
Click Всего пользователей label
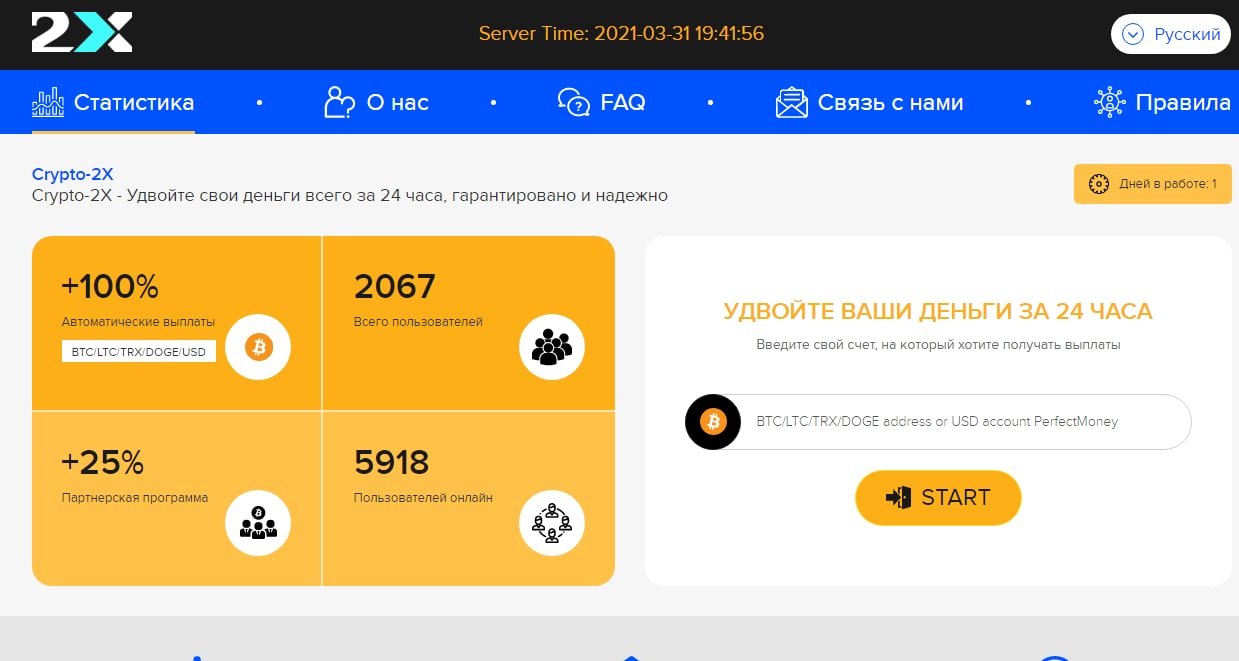(418, 322)
